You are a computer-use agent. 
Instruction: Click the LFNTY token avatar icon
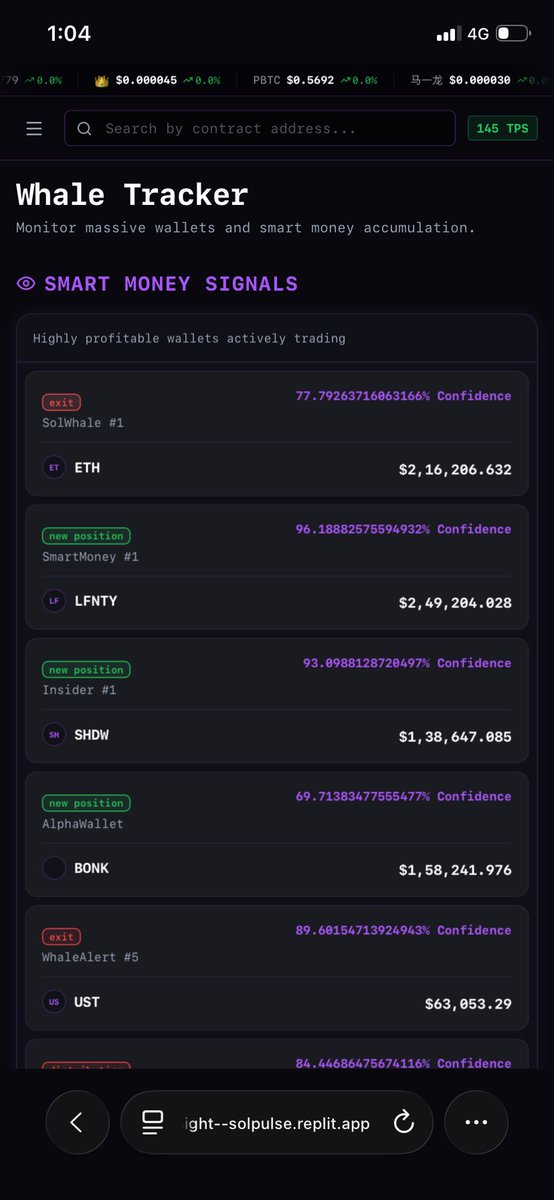pos(54,601)
